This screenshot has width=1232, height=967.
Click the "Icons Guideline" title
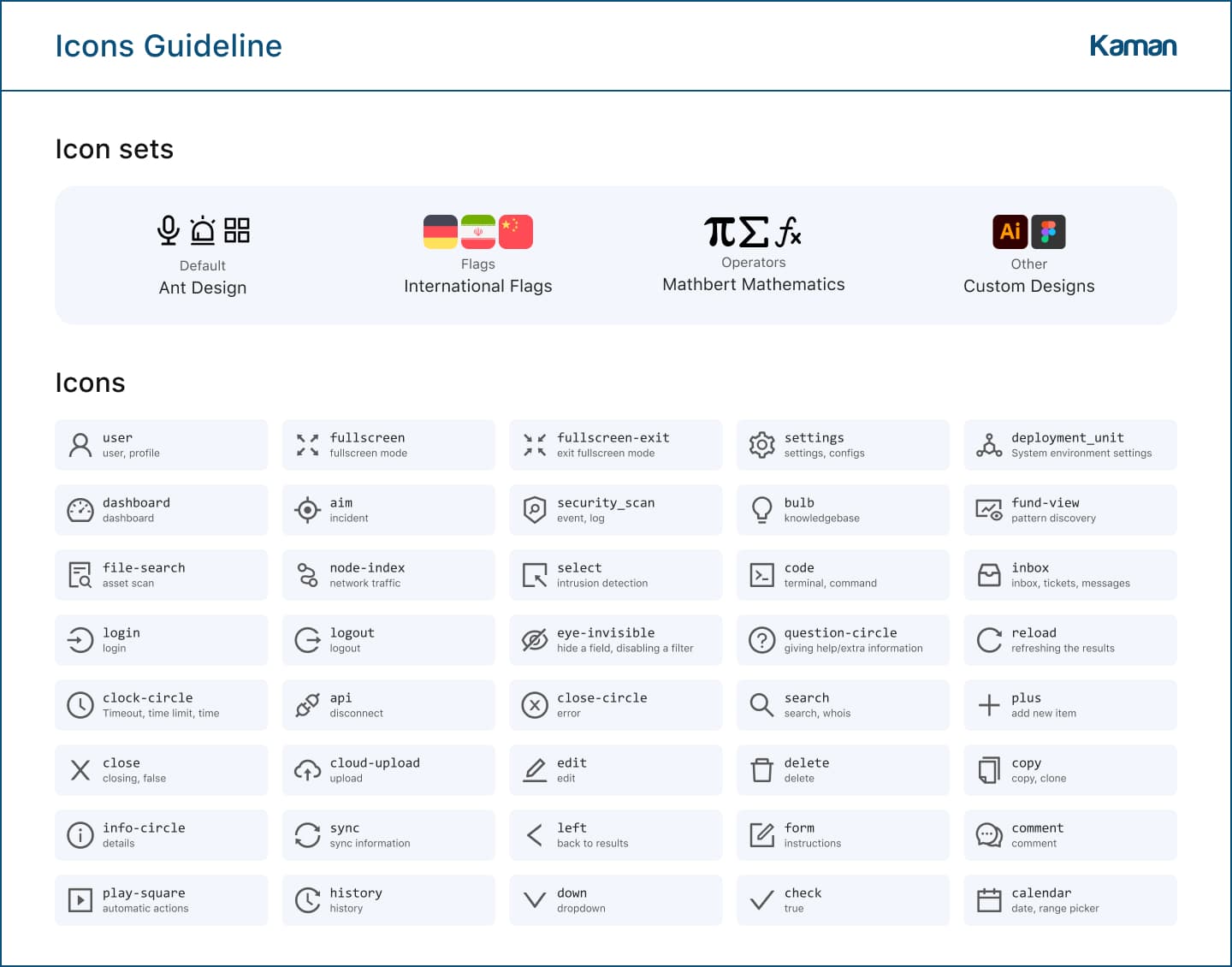tap(169, 45)
